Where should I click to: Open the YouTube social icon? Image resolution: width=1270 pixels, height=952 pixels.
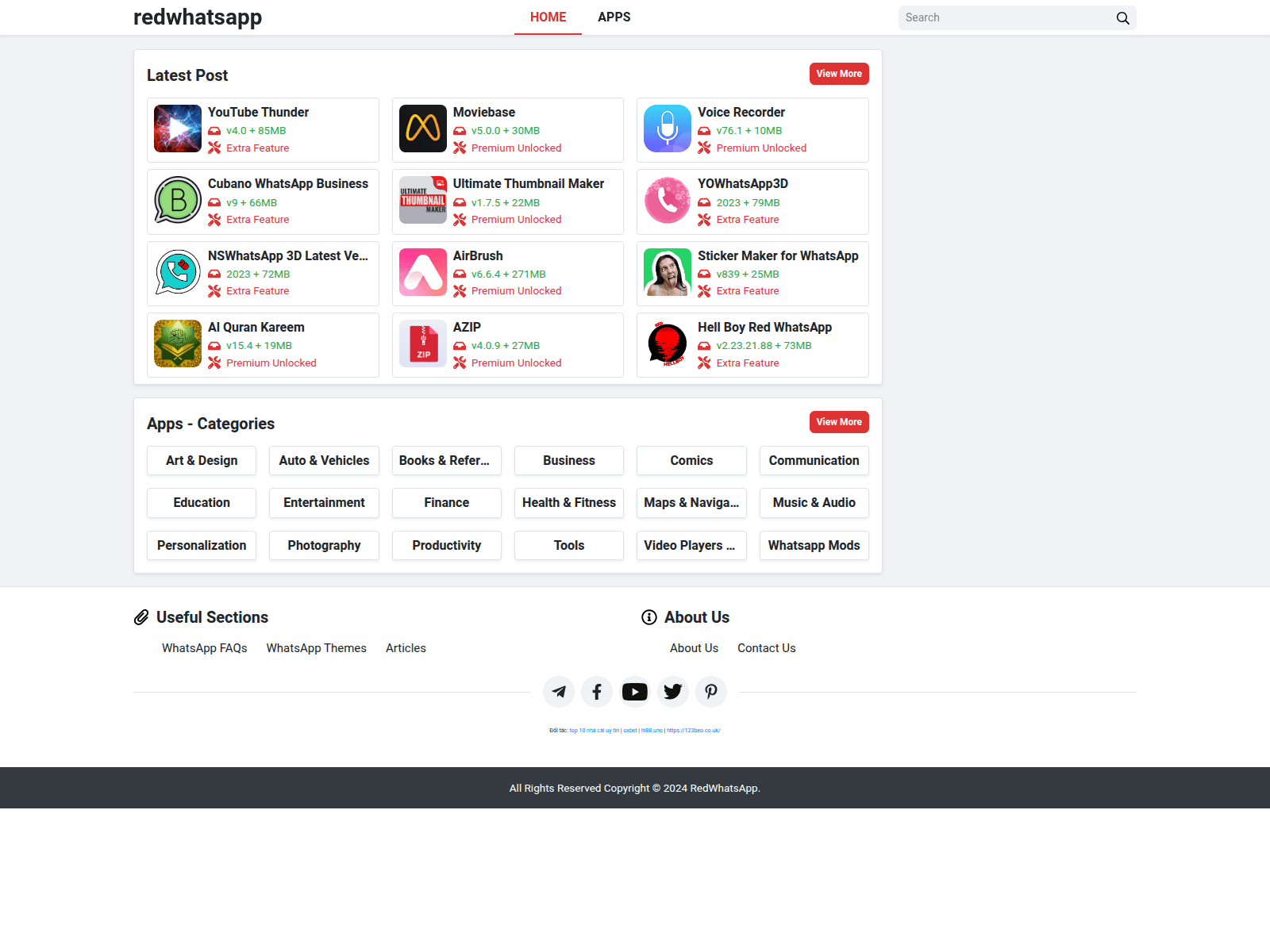[x=635, y=692]
